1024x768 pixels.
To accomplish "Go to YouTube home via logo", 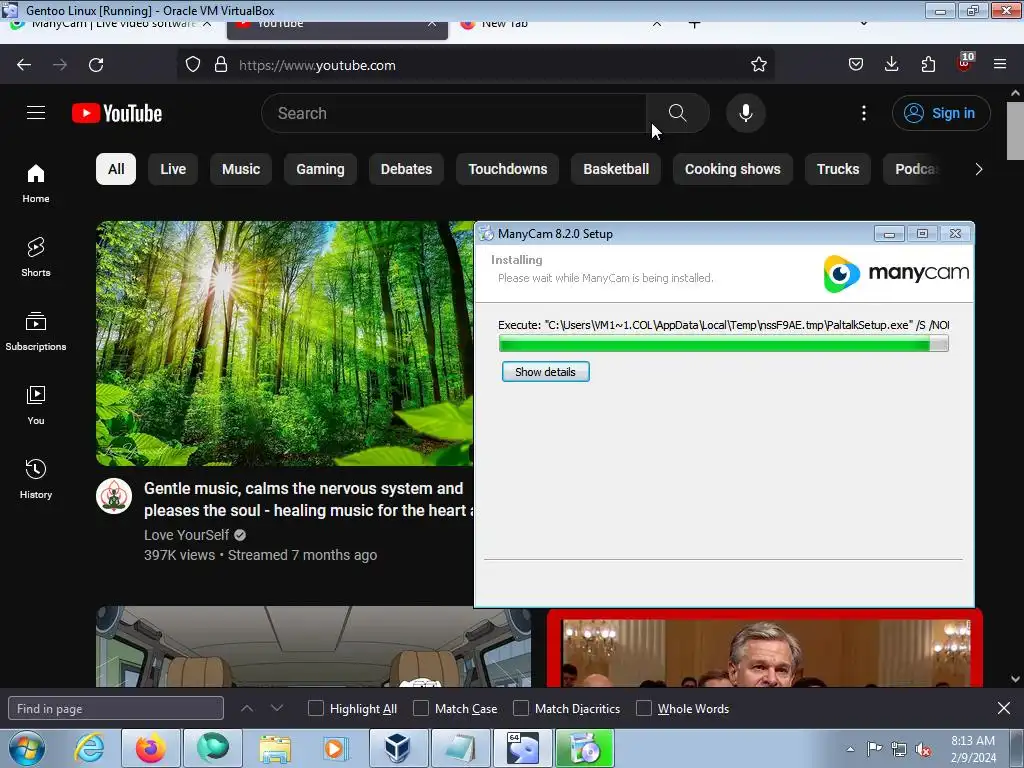I will [117, 113].
